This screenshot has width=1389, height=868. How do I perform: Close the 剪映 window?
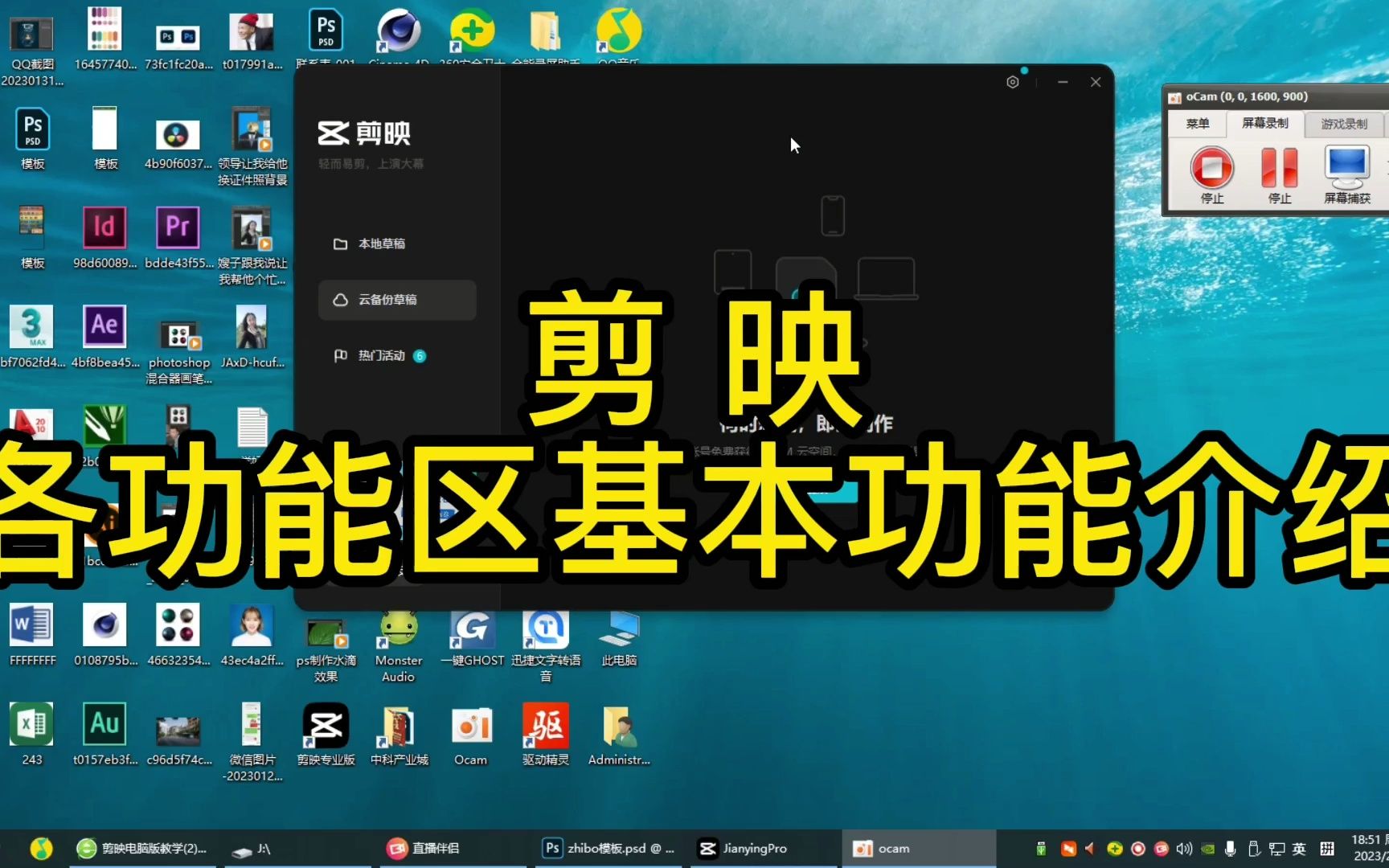(x=1096, y=82)
